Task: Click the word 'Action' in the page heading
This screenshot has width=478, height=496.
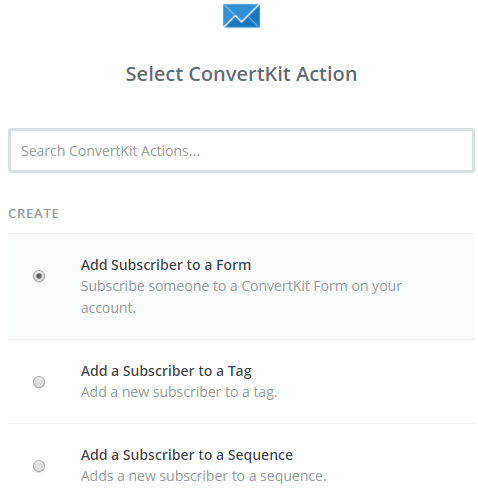Action: pos(327,74)
